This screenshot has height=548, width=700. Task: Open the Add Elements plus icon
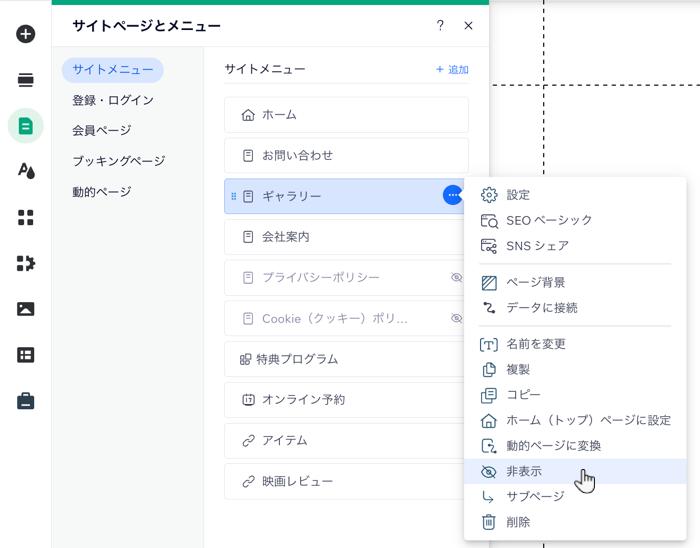click(25, 34)
